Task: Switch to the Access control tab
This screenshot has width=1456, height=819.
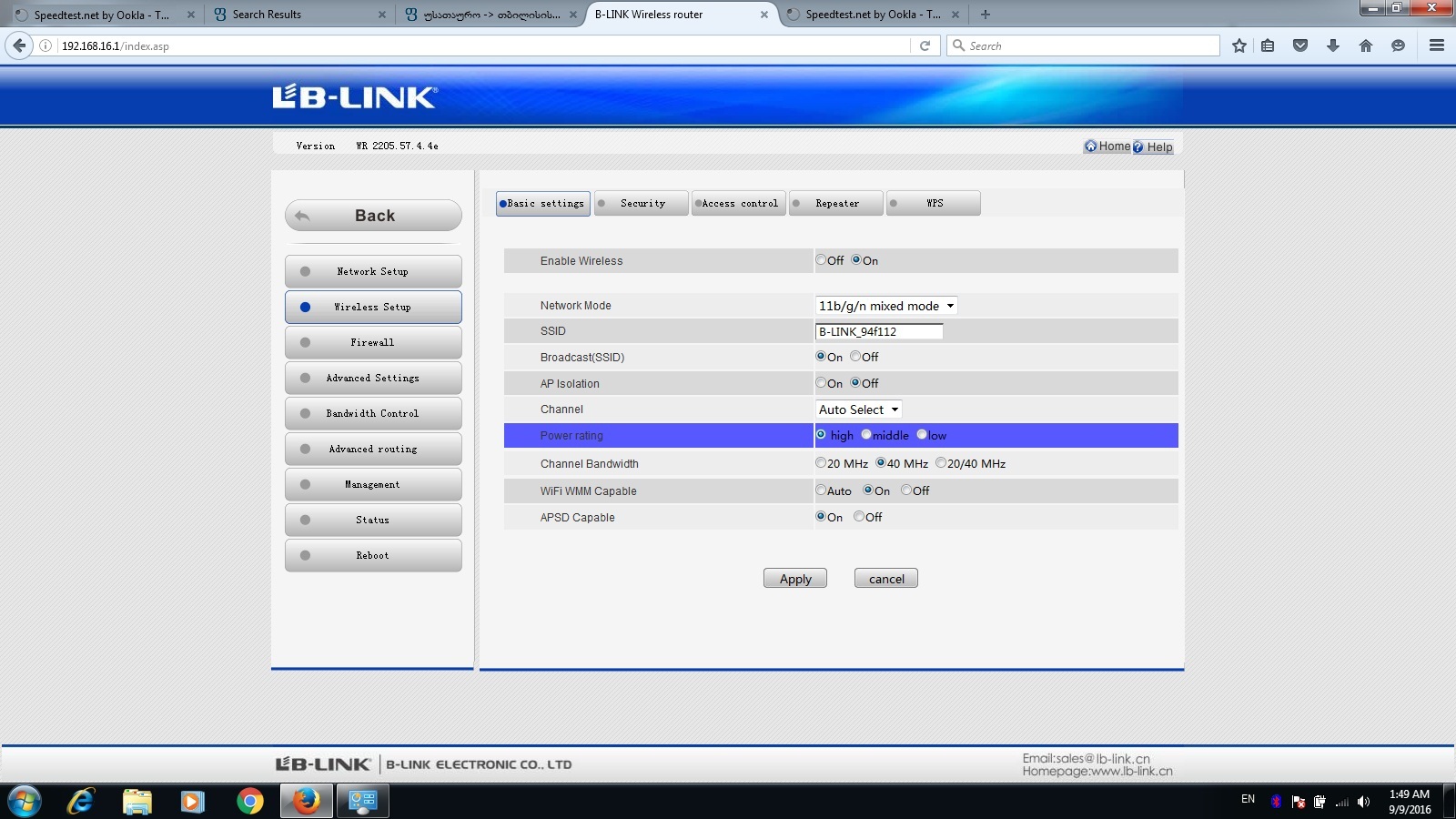Action: coord(738,203)
